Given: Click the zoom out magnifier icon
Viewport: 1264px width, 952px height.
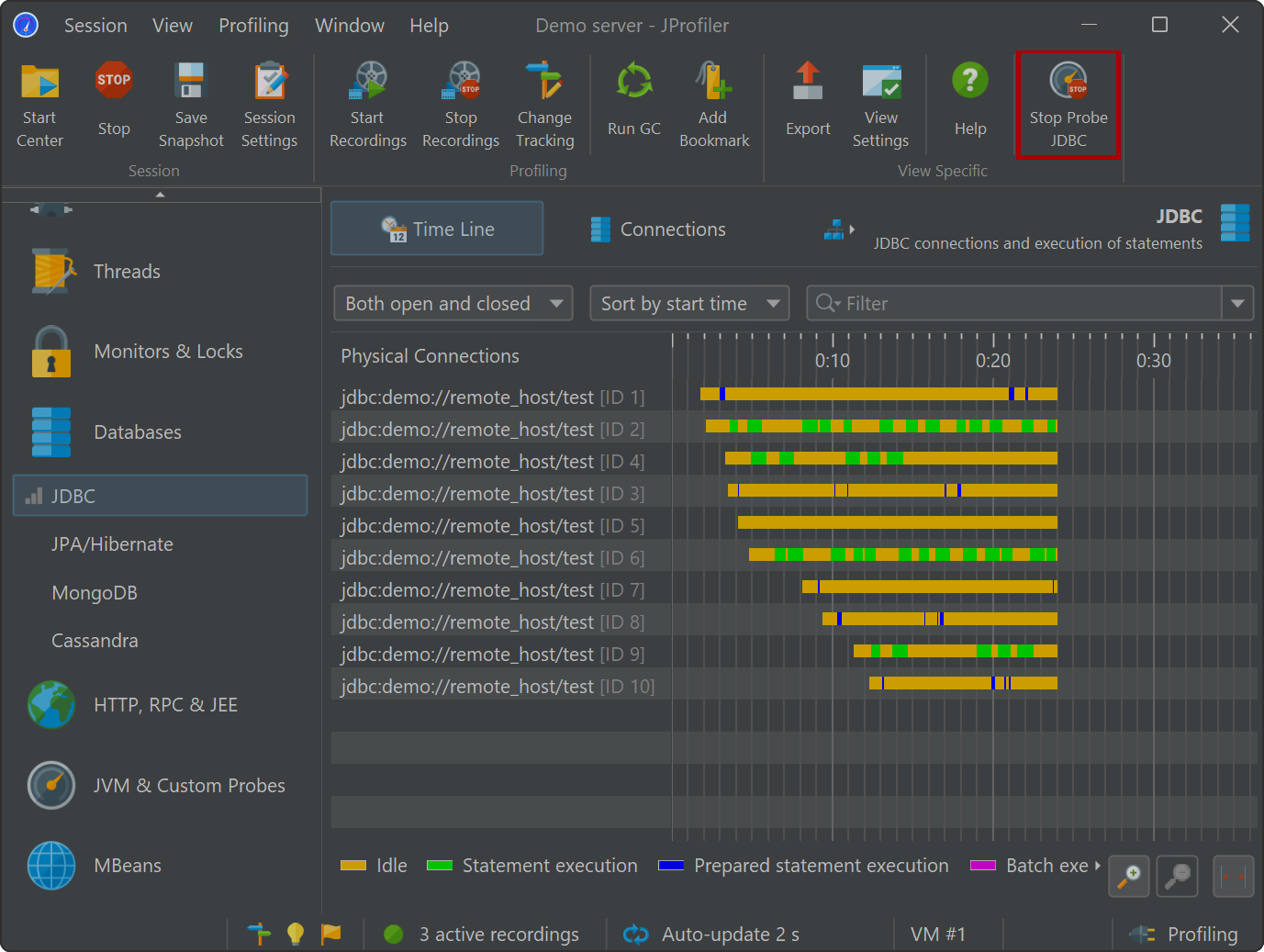Looking at the screenshot, I should point(1177,876).
